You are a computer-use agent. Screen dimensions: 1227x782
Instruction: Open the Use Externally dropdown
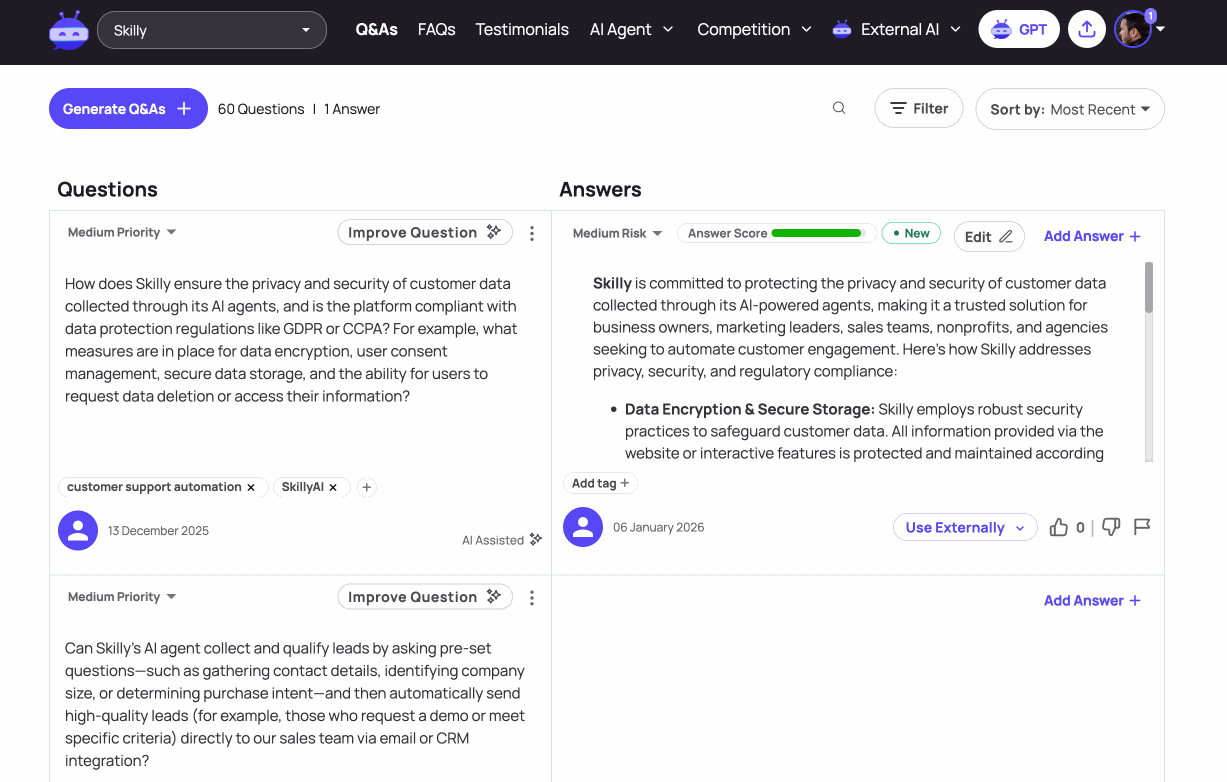(965, 527)
